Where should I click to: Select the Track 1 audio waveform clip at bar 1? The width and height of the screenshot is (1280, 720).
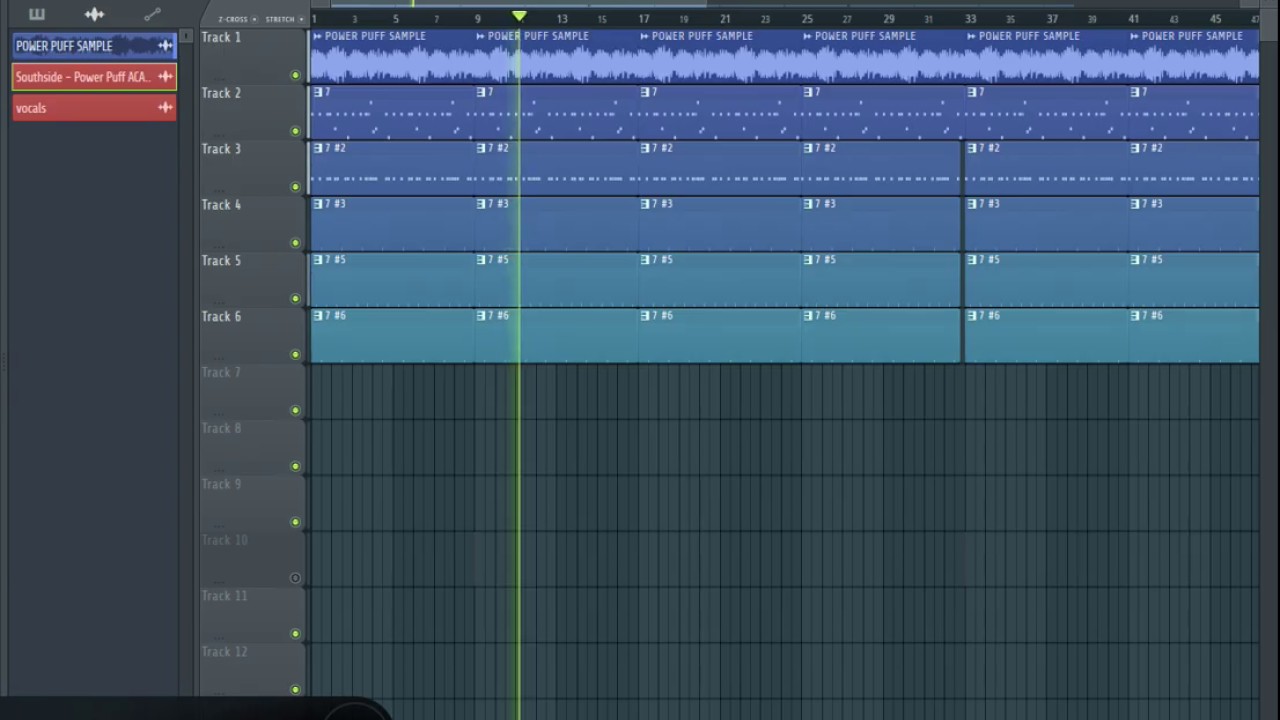click(392, 56)
